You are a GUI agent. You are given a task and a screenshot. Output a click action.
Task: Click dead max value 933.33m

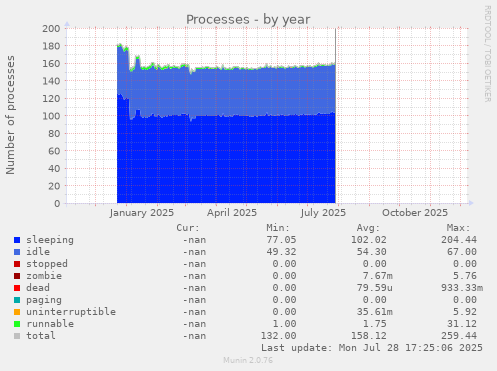click(x=462, y=288)
